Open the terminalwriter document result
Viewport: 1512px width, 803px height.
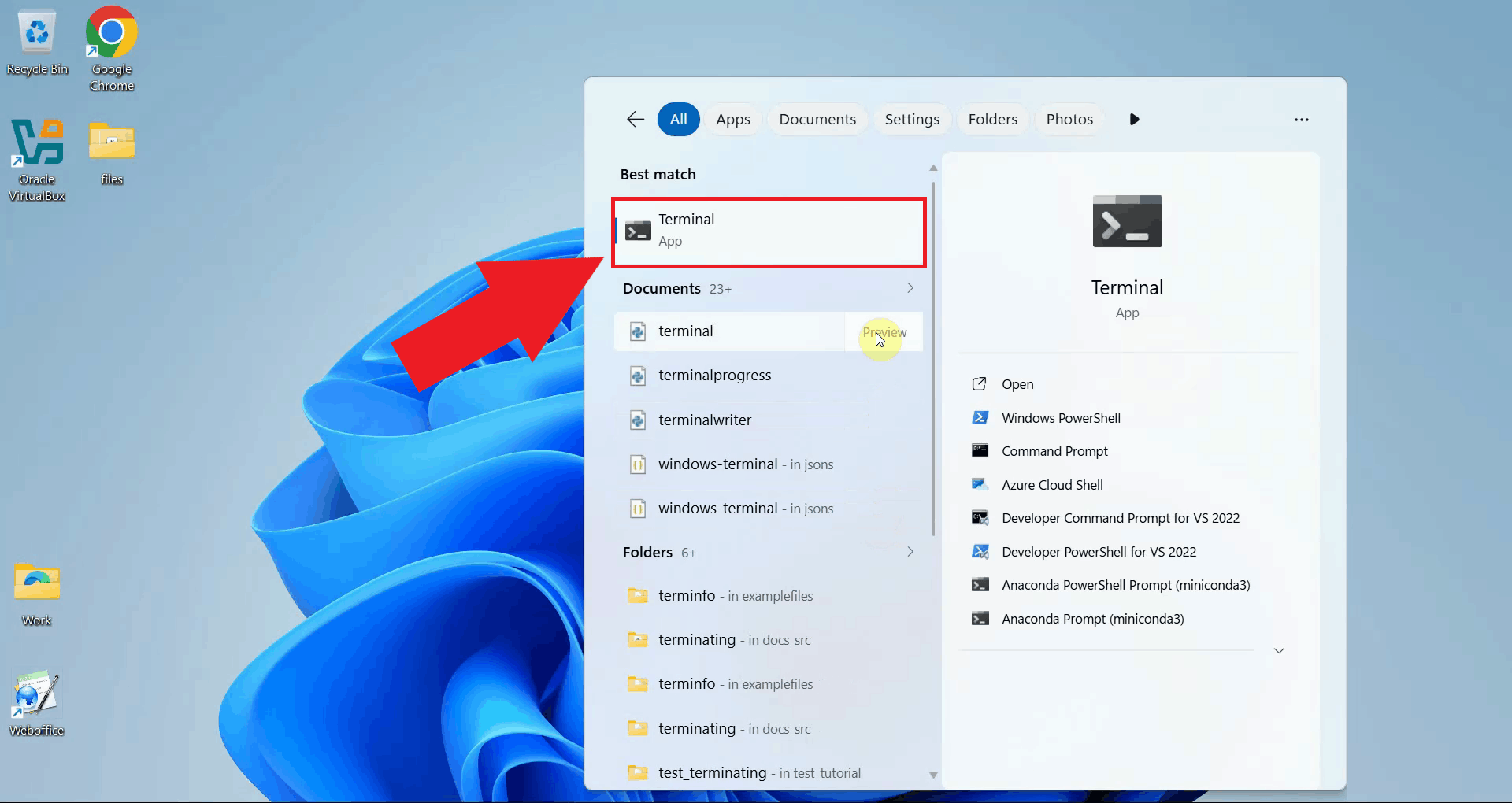(705, 420)
